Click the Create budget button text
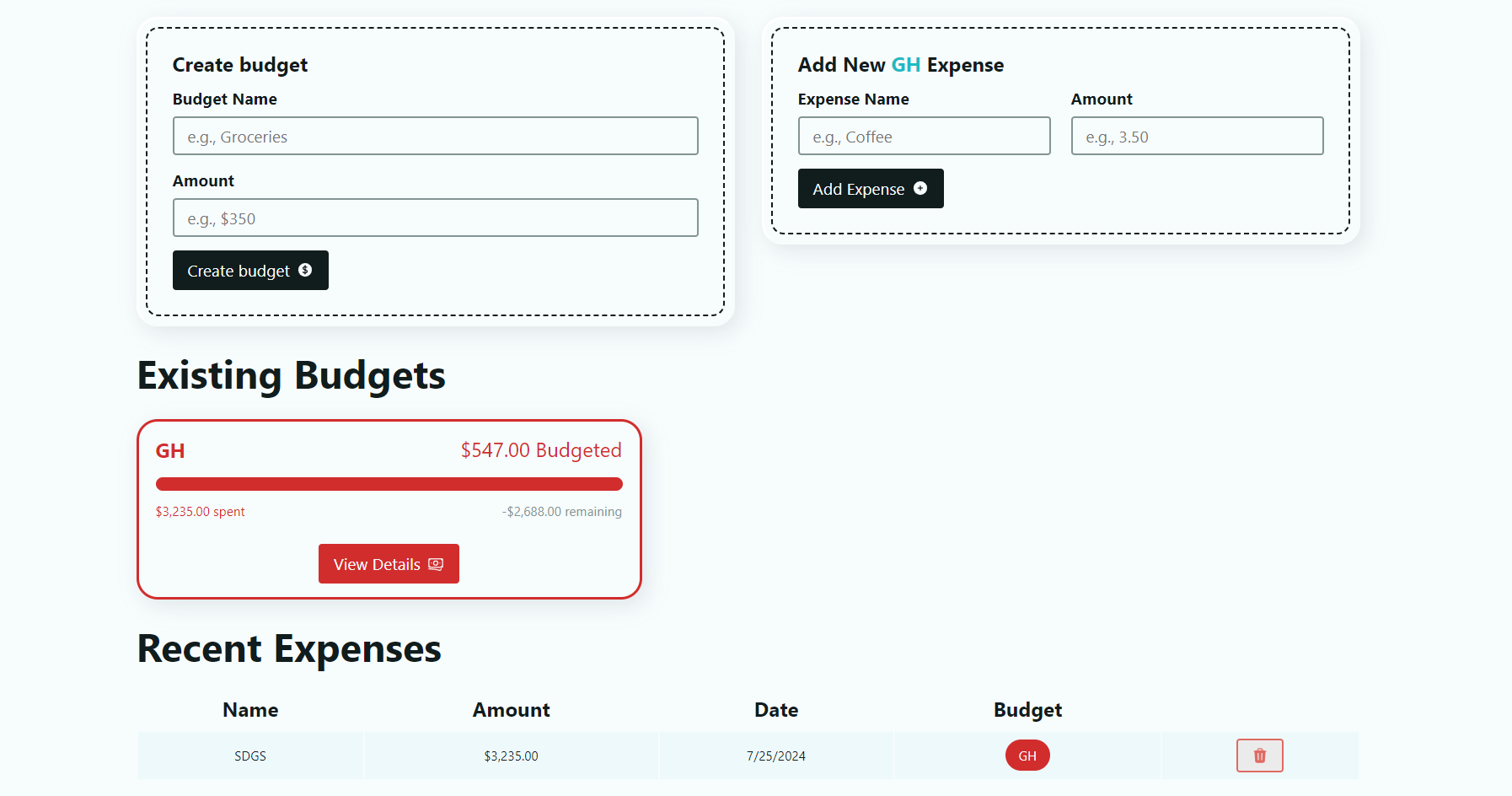1512x796 pixels. 239,271
